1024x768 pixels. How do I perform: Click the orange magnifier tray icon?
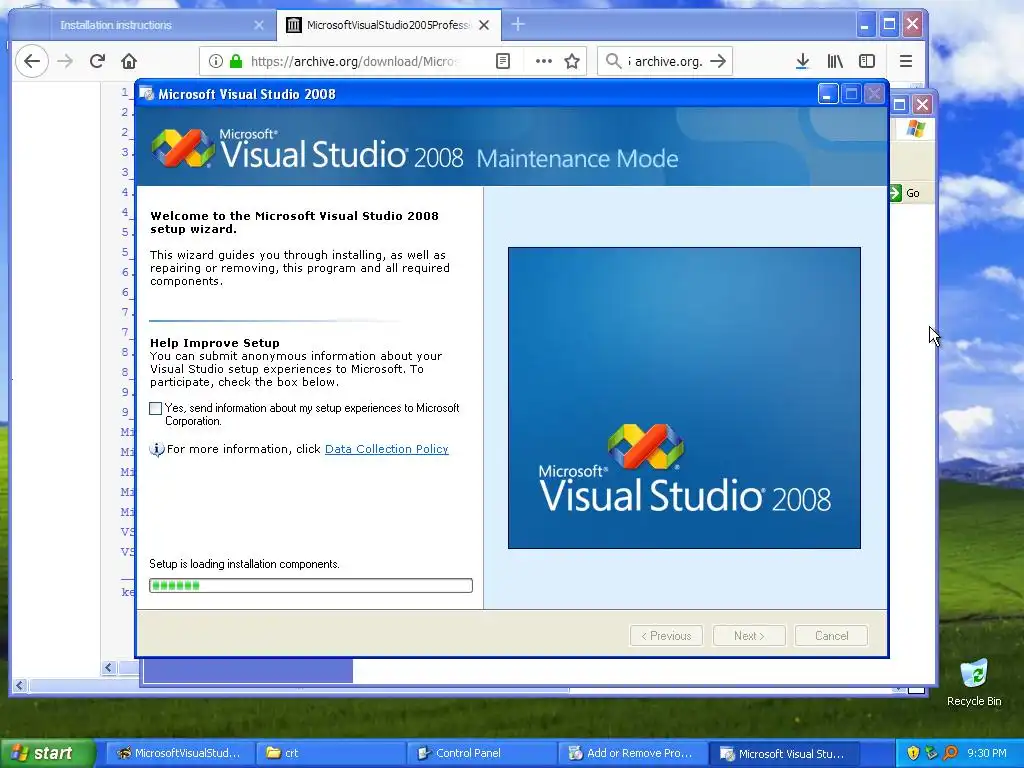coord(950,753)
